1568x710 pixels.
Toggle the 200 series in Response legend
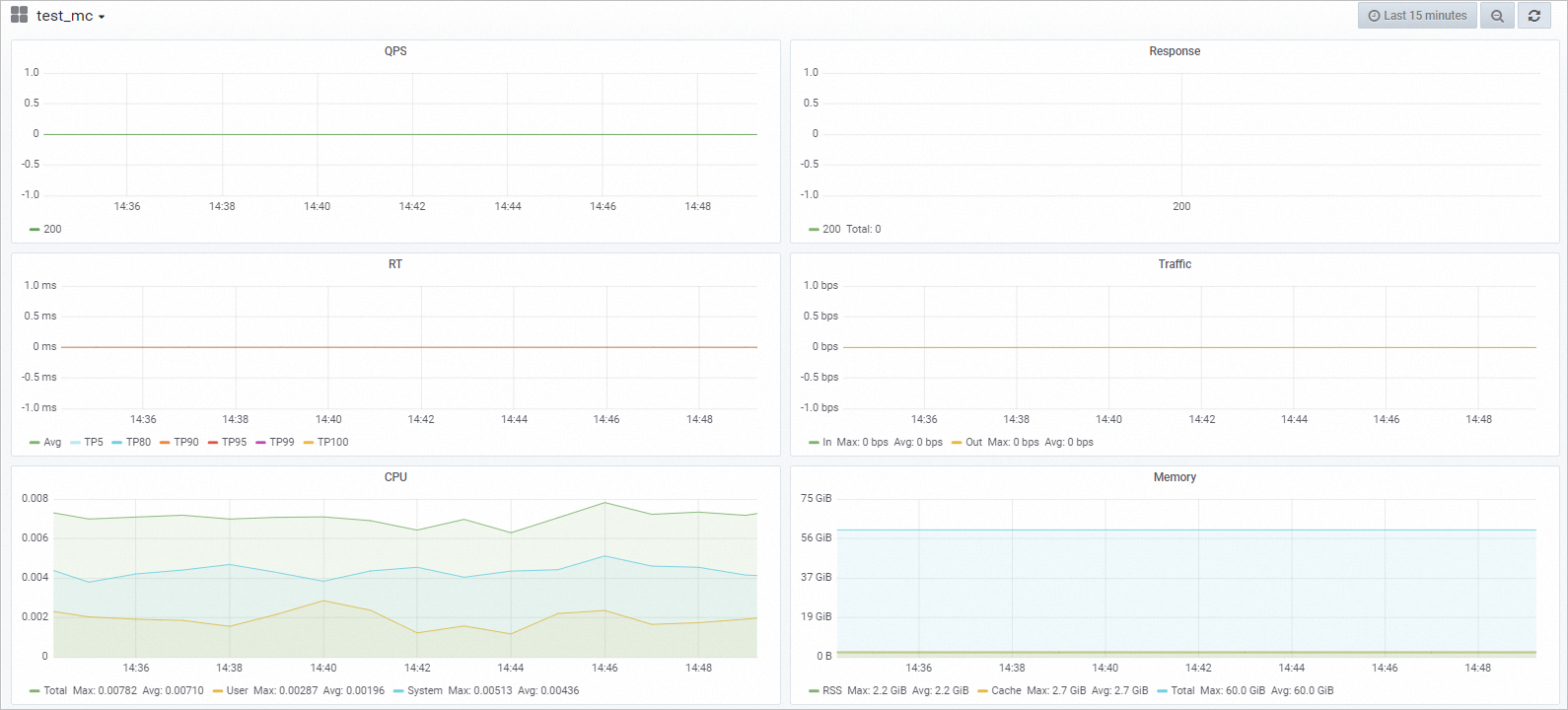click(831, 229)
